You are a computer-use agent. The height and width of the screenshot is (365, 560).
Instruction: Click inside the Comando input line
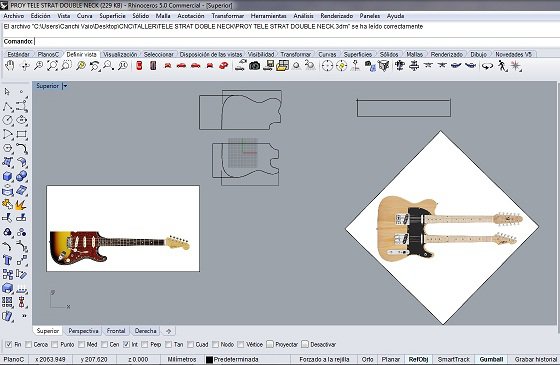tap(296, 41)
